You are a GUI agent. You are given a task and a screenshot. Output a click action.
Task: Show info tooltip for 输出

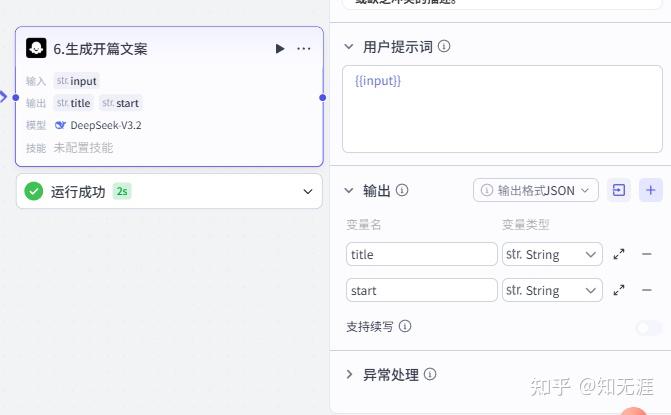tap(402, 190)
